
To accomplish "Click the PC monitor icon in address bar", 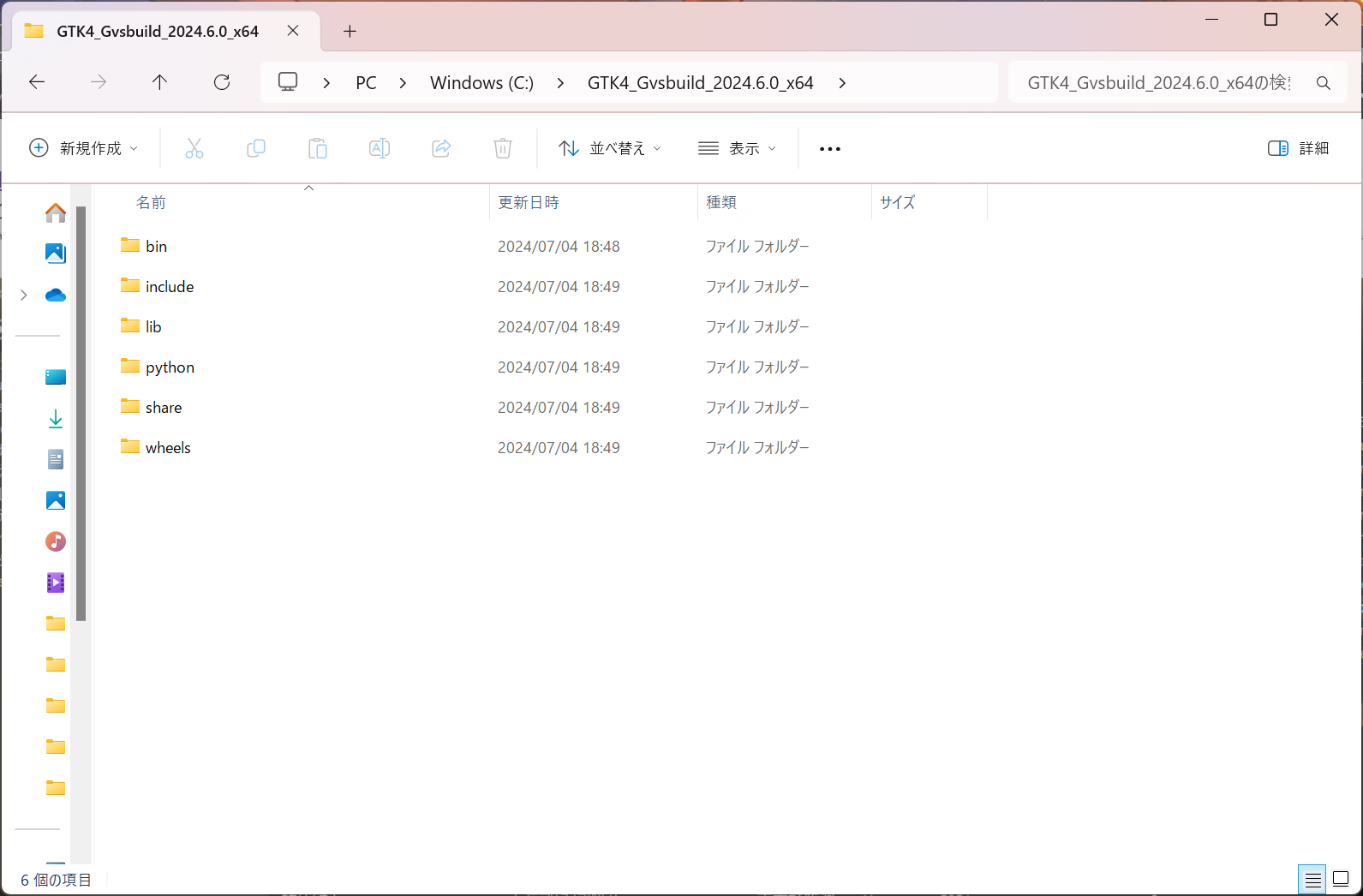I will [x=288, y=82].
